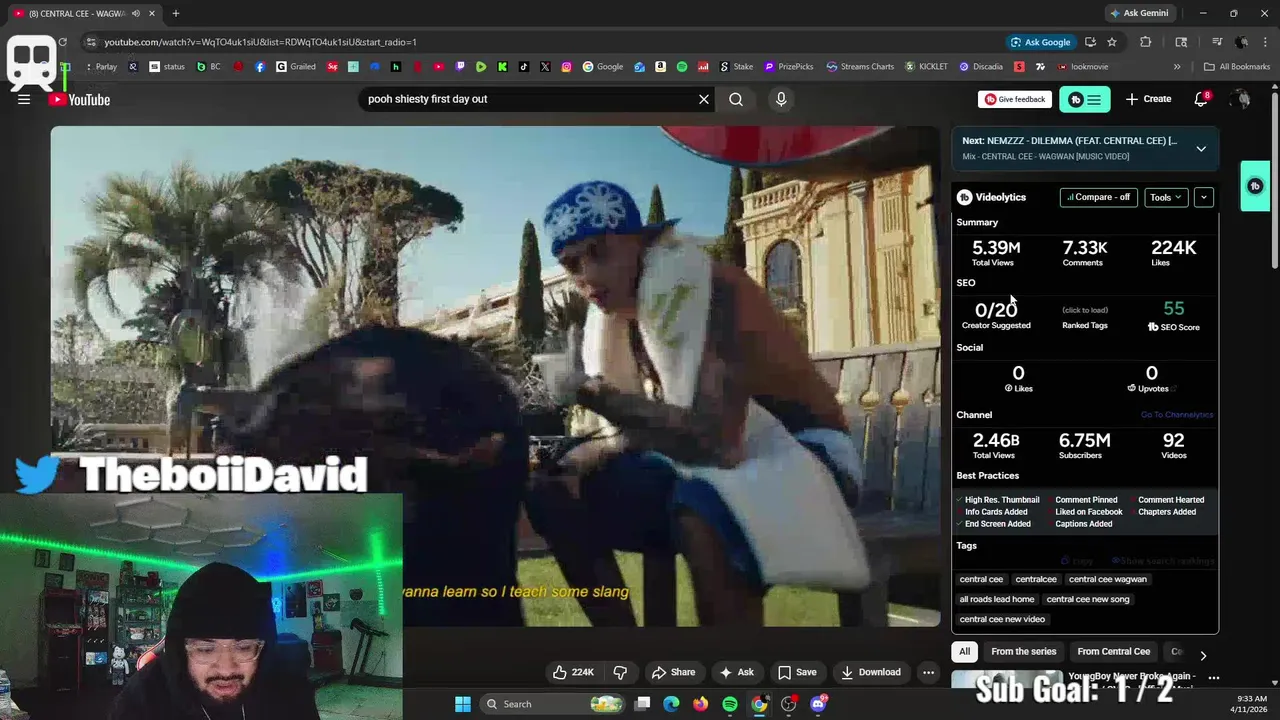Open Task View on taskbar
Viewport: 1280px width, 720px height.
coord(643,704)
